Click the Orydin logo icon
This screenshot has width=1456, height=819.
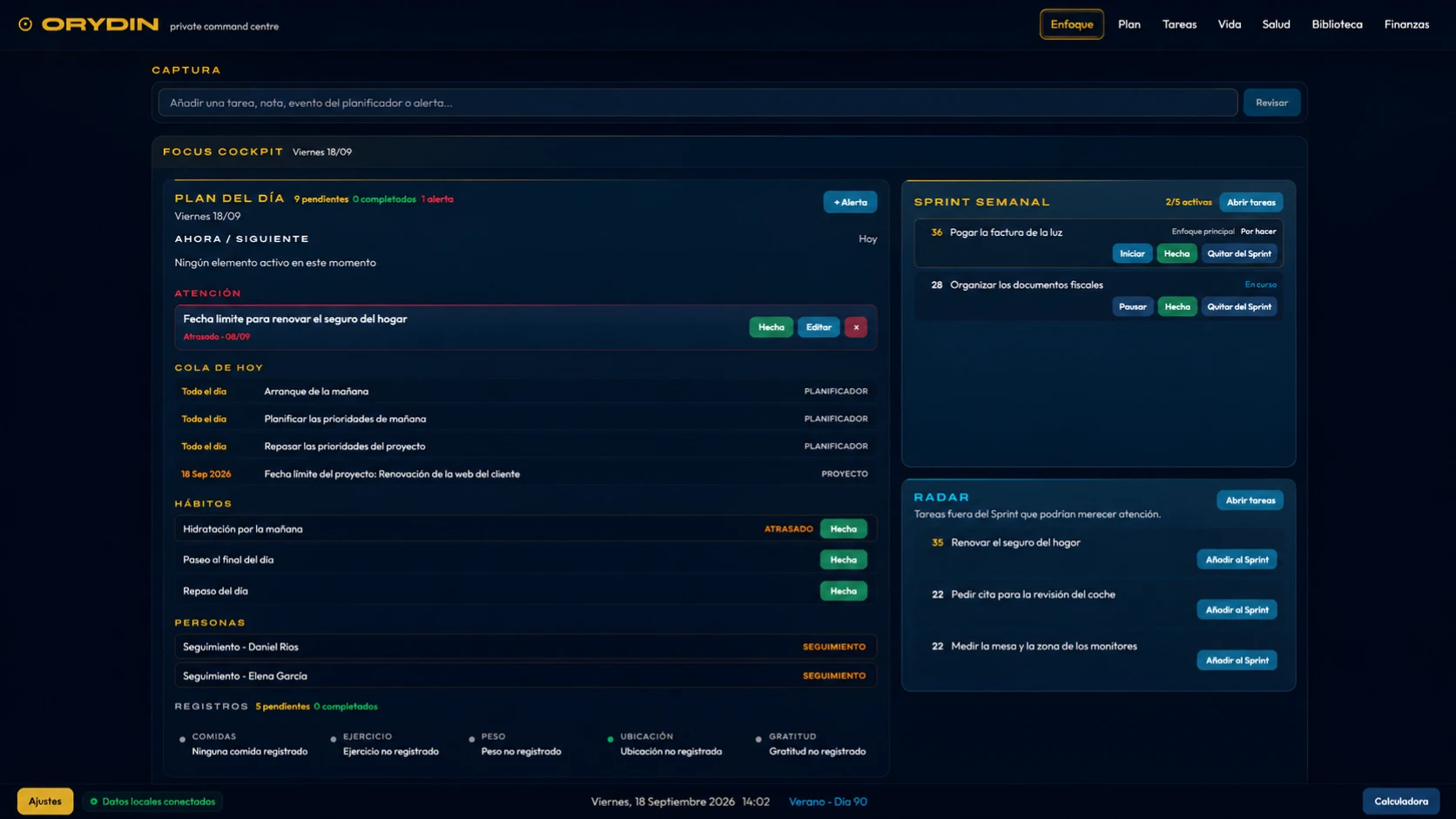[x=25, y=24]
